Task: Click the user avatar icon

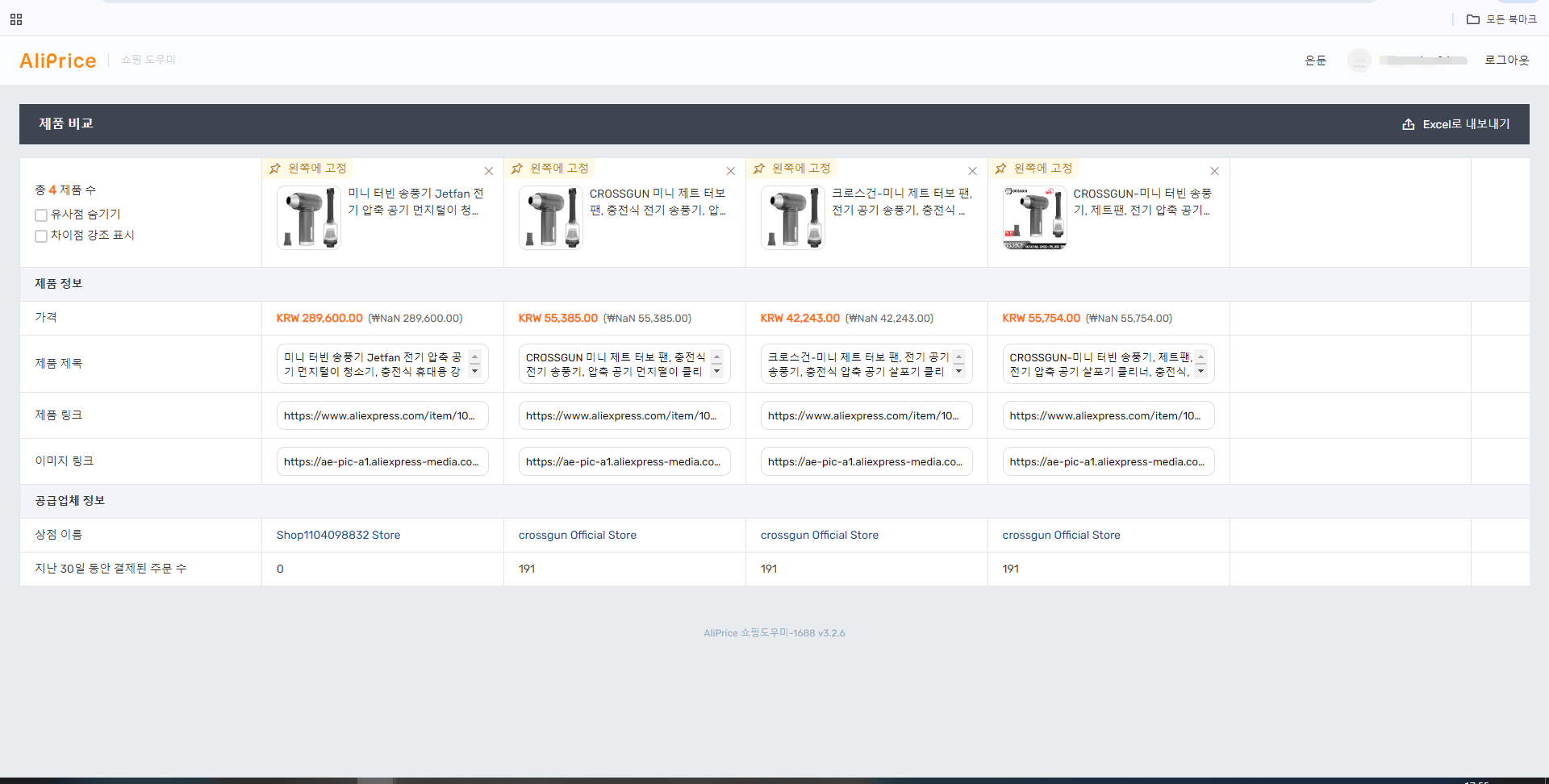Action: (x=1359, y=60)
